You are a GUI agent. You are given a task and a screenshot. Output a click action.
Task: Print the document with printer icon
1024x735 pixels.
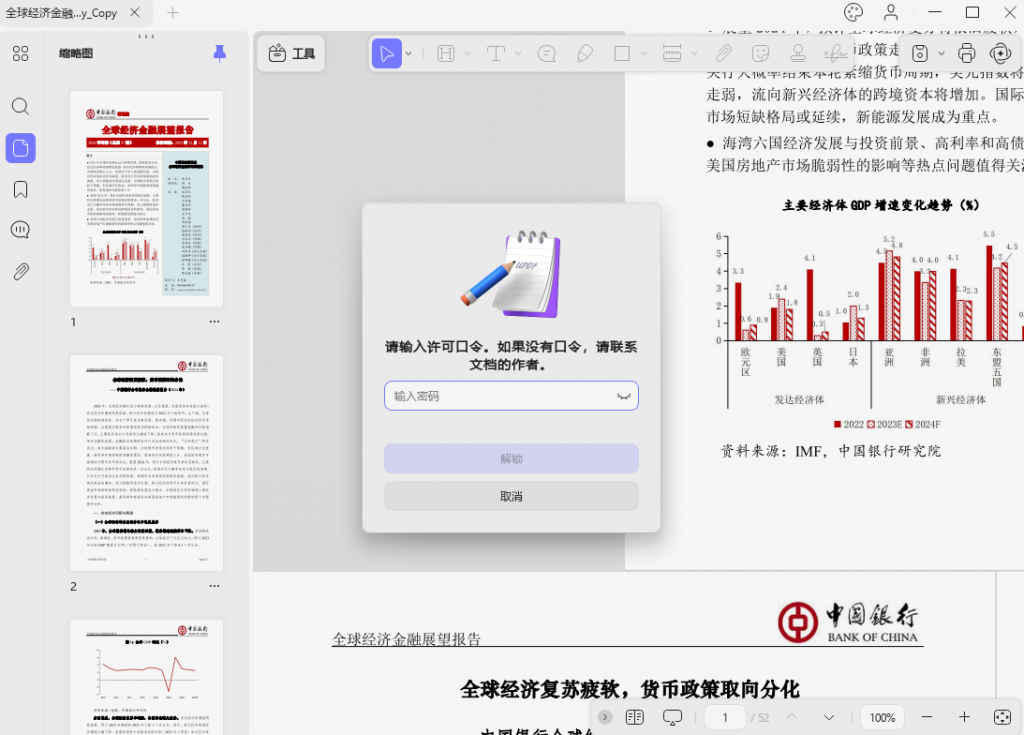967,53
